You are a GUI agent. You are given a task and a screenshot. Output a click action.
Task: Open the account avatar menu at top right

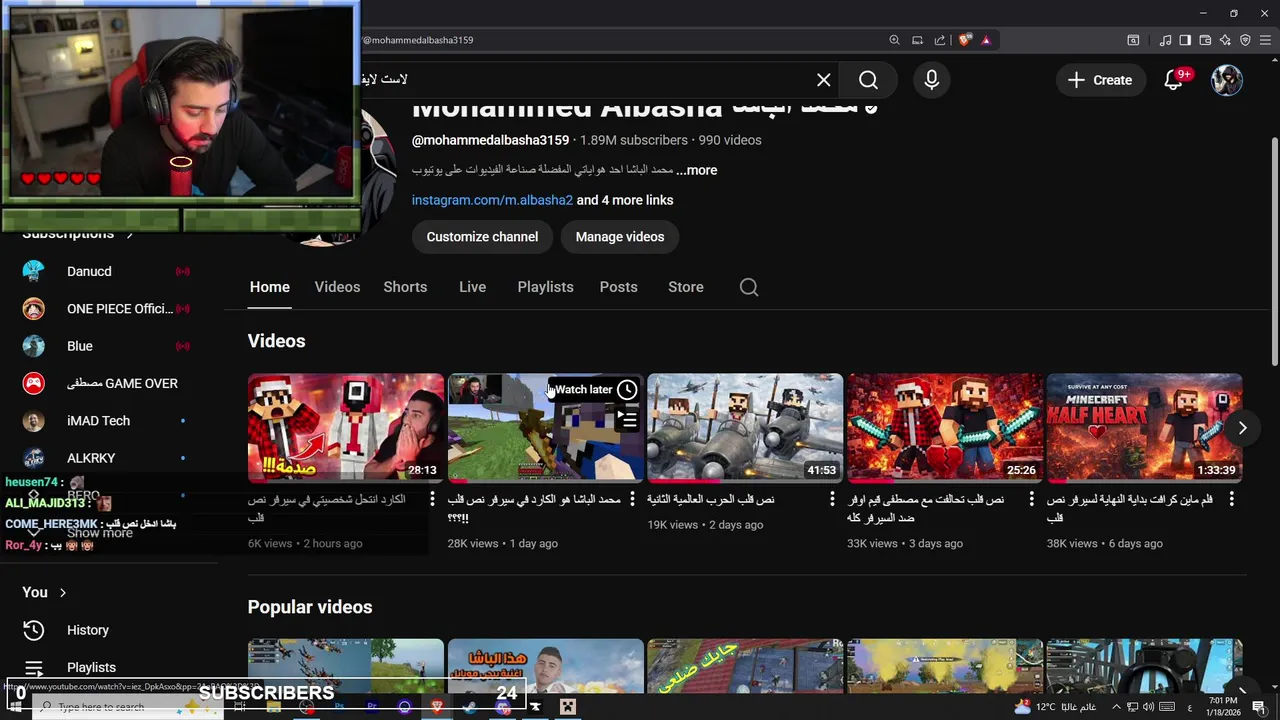click(1227, 80)
